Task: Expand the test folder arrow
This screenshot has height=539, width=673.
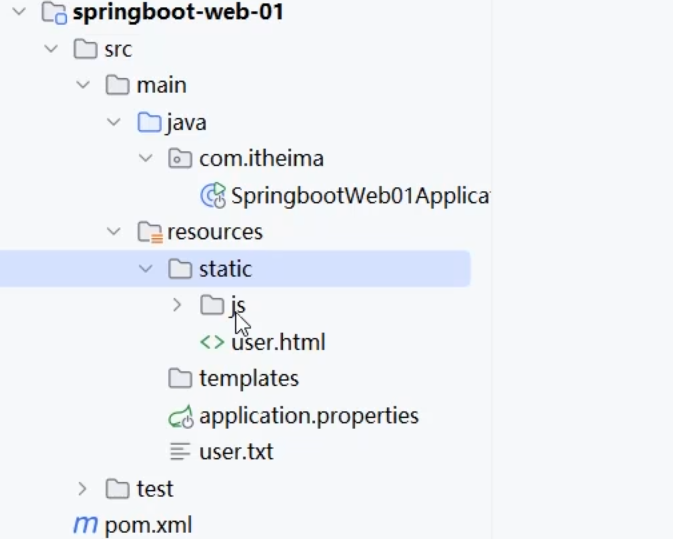Action: tap(83, 488)
